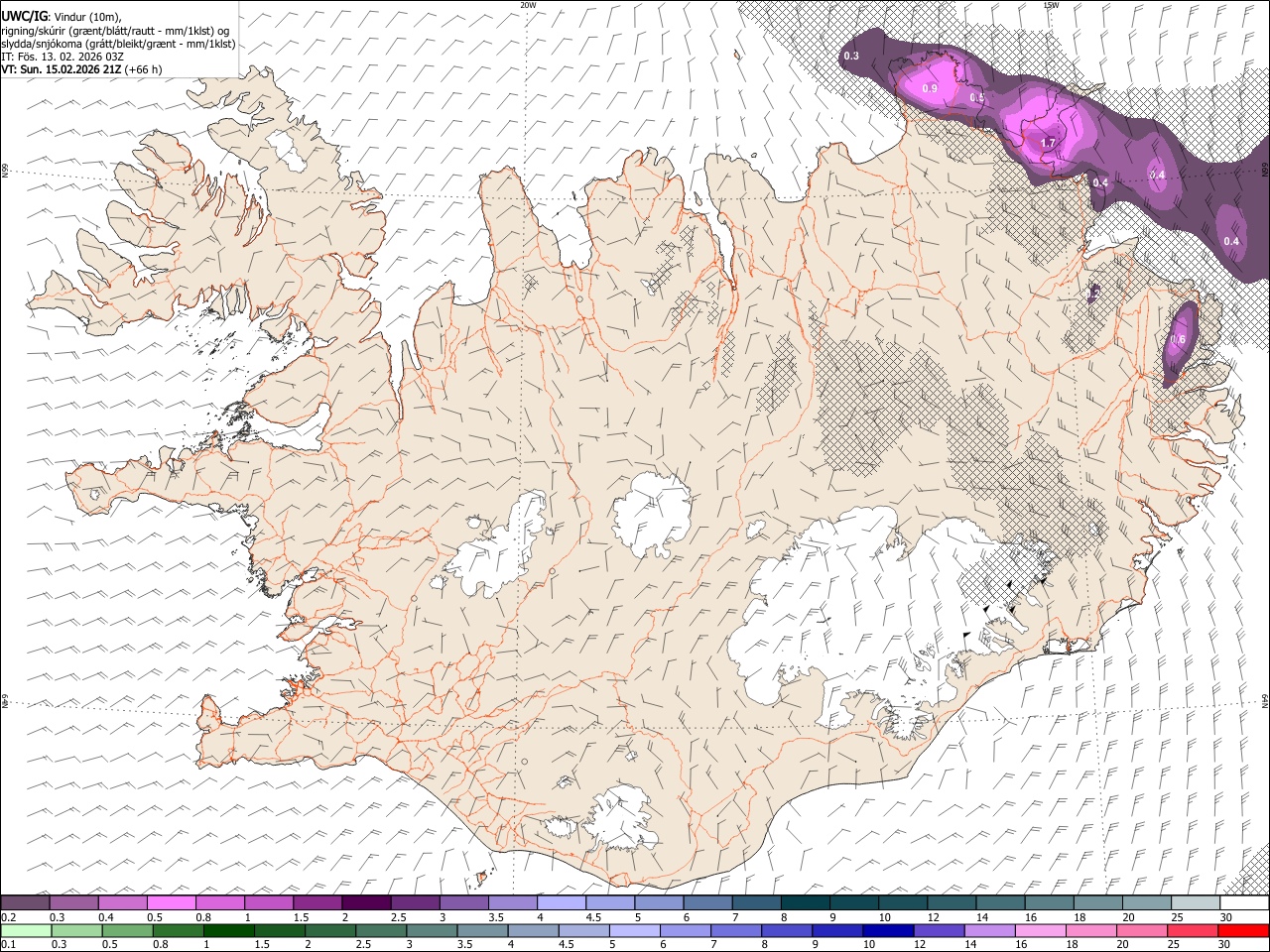The width and height of the screenshot is (1270, 952).
Task: Click the dark green 1 swatch on rain scale
Action: click(228, 930)
